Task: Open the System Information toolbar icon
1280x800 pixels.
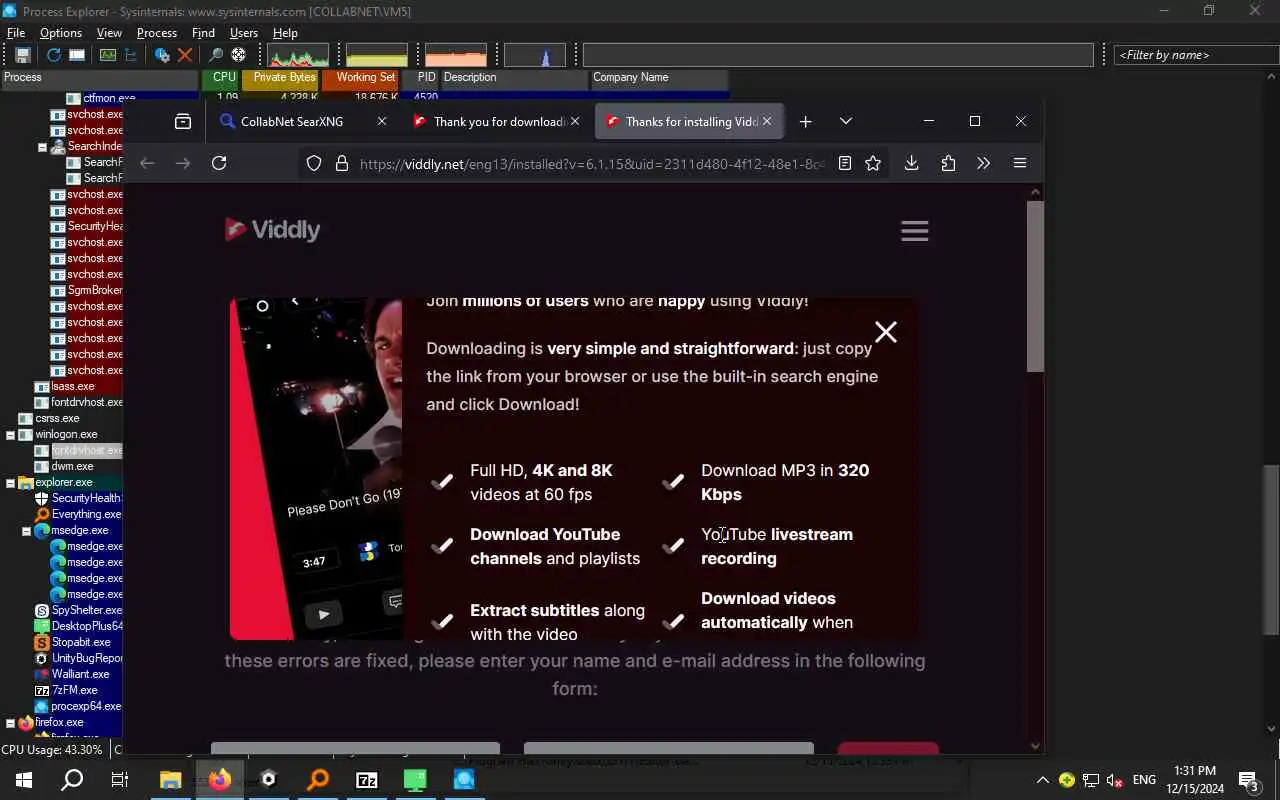Action: coord(108,55)
